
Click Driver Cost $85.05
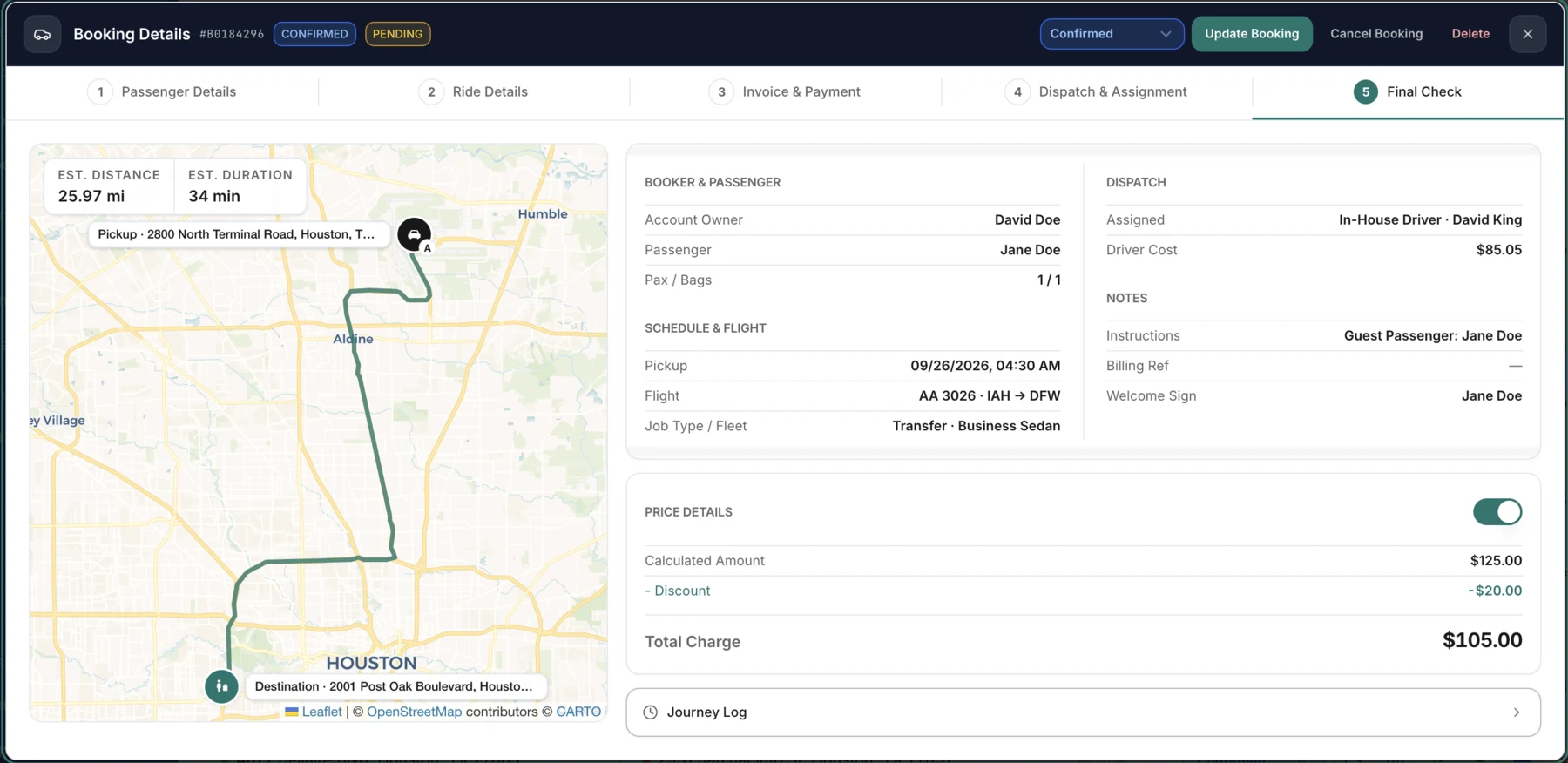[x=1499, y=250]
